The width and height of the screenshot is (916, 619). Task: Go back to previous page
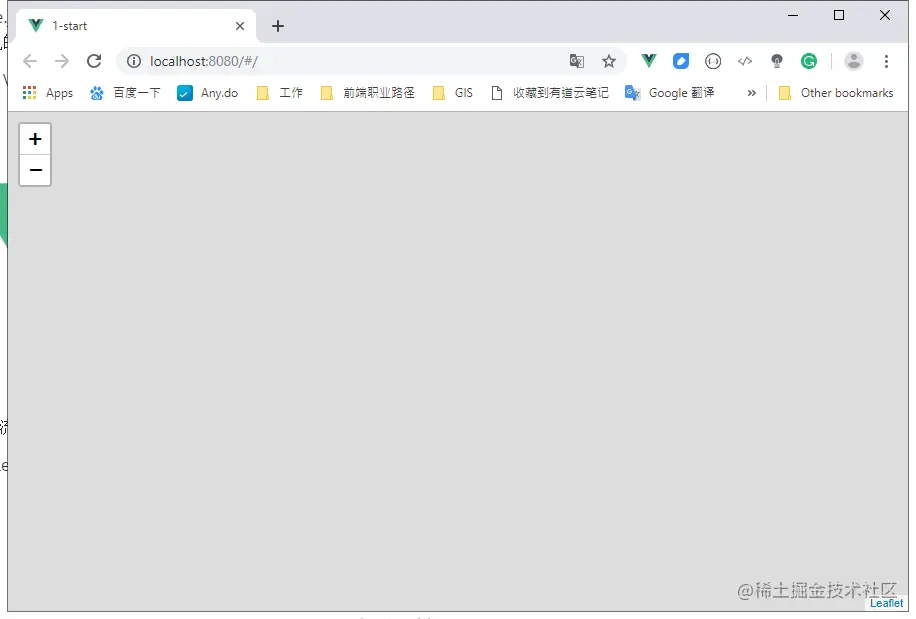[30, 61]
